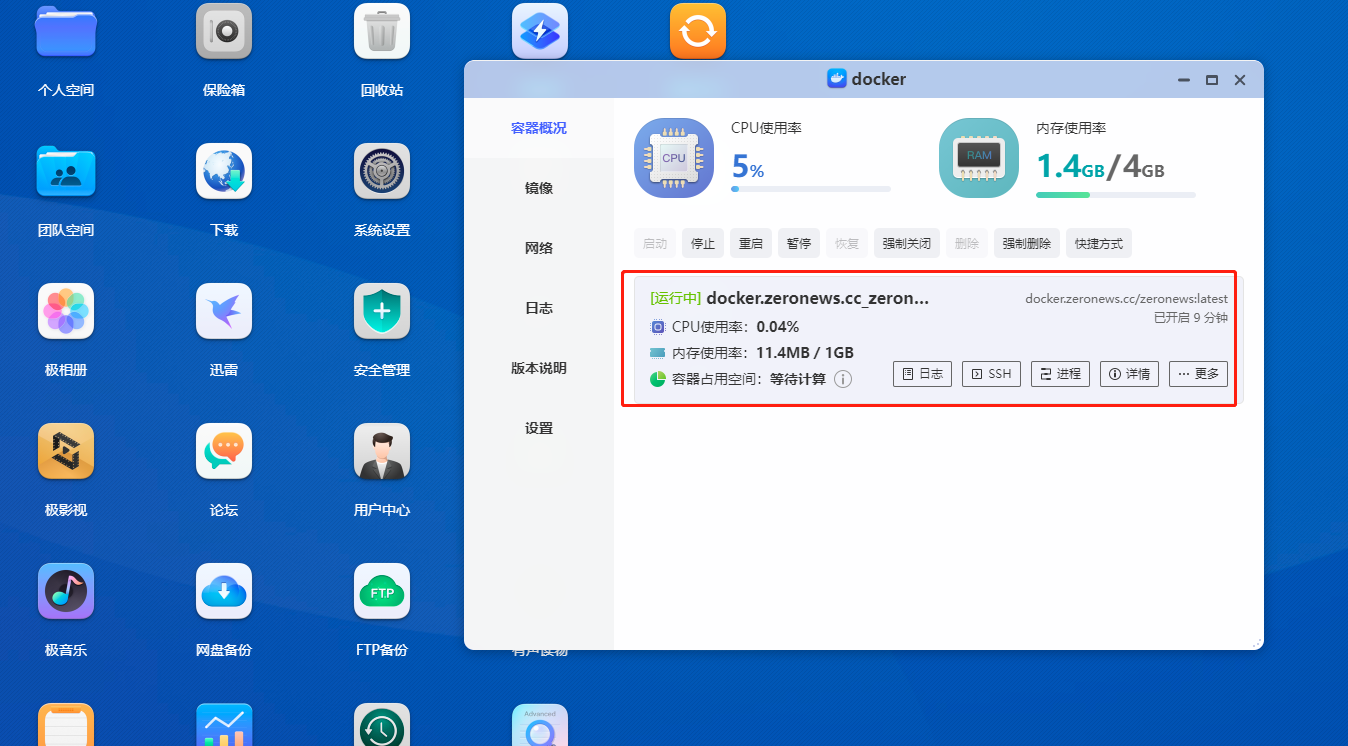The image size is (1348, 746).
Task: Click the 0.04% CPU value
Action: [778, 327]
